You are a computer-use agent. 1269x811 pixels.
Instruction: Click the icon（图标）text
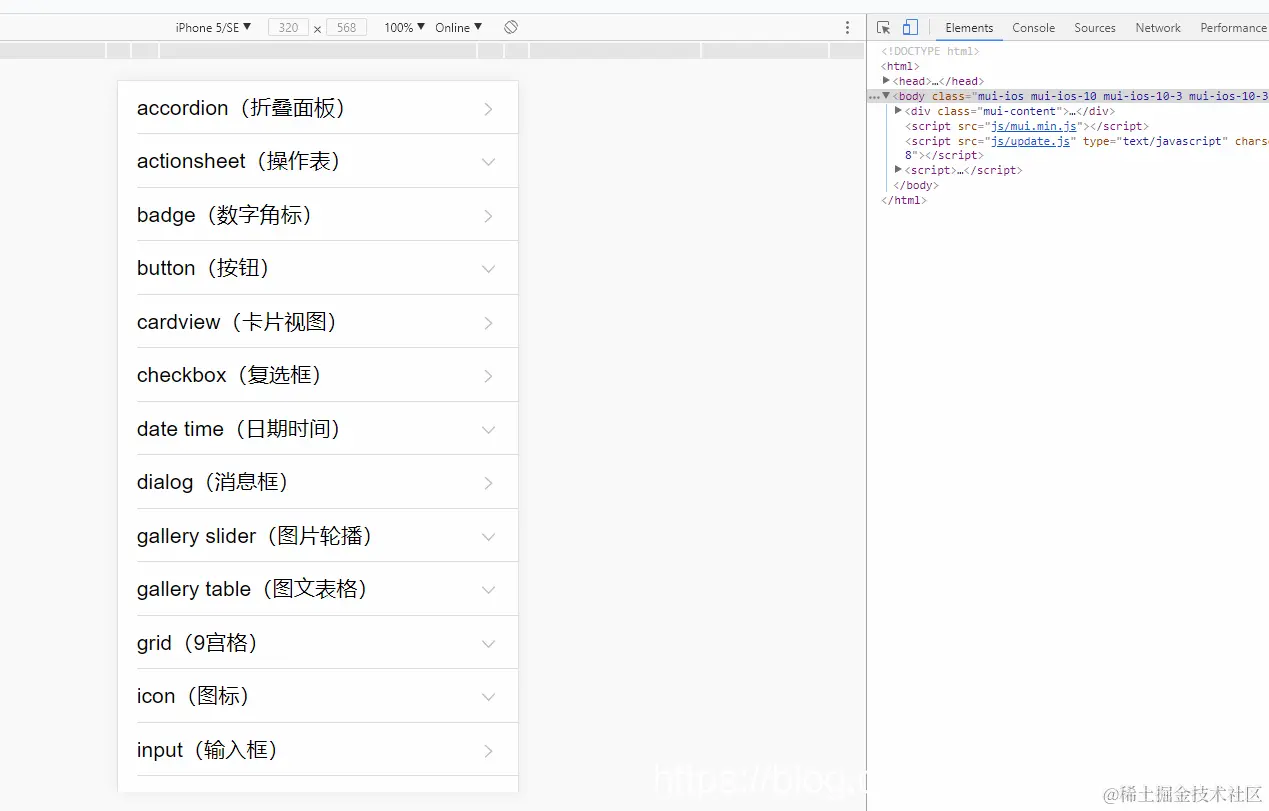194,696
